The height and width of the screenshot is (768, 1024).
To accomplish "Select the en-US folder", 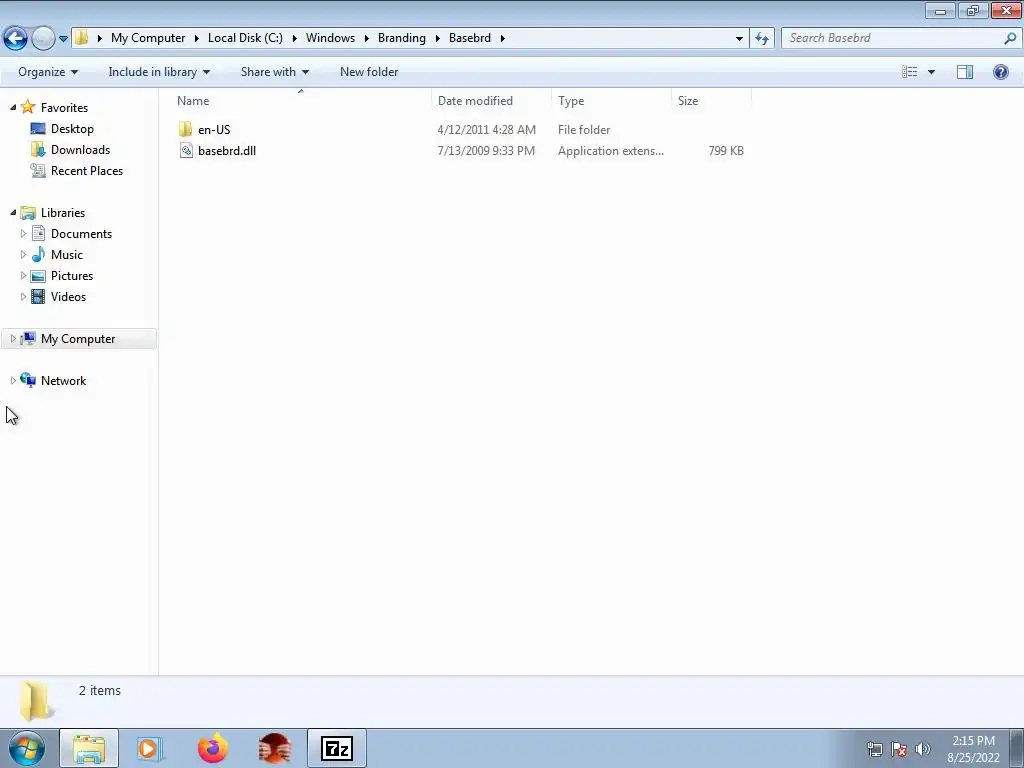I will point(214,129).
